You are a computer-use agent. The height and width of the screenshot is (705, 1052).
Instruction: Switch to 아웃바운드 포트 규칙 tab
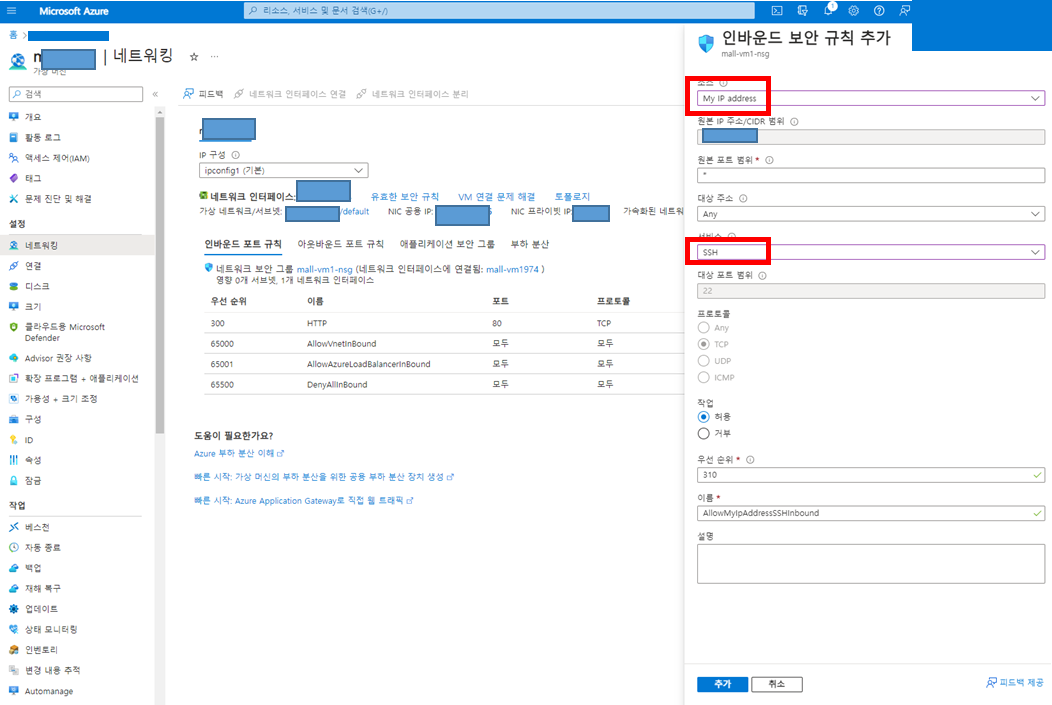(341, 244)
